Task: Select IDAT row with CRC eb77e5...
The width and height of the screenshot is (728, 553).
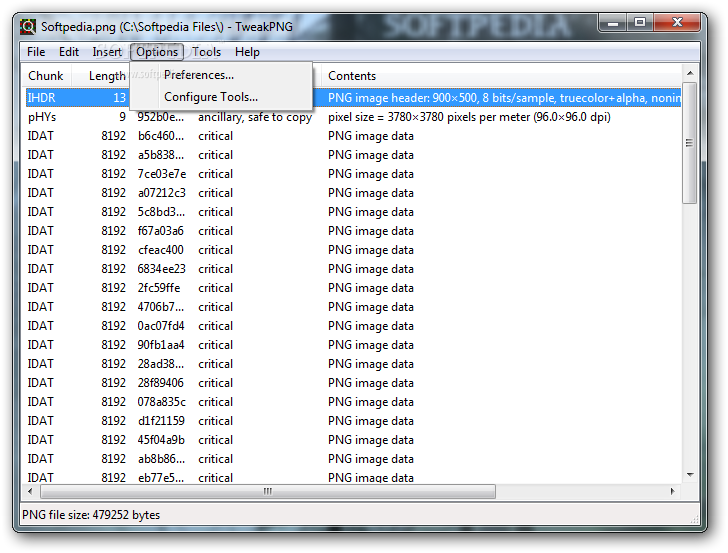Action: pyautogui.click(x=353, y=477)
